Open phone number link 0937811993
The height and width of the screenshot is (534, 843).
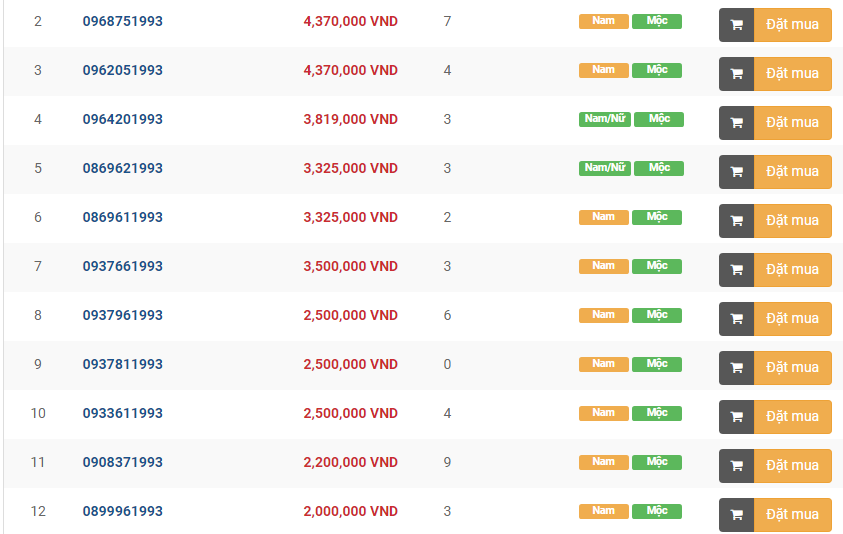(x=122, y=364)
